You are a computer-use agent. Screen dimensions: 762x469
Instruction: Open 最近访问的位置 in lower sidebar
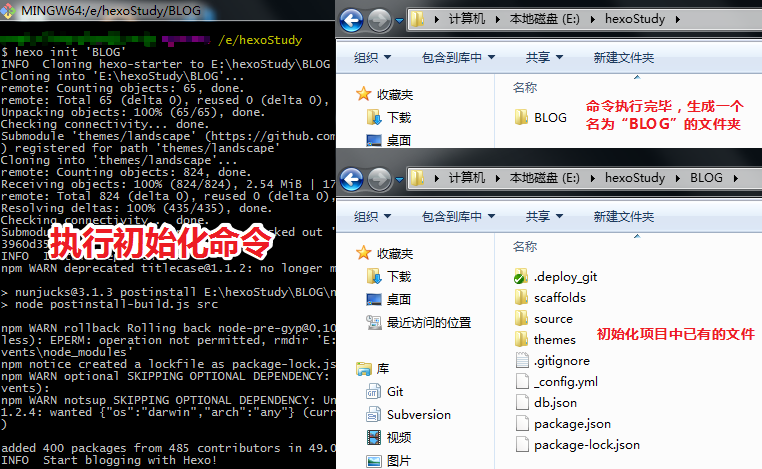(x=418, y=322)
